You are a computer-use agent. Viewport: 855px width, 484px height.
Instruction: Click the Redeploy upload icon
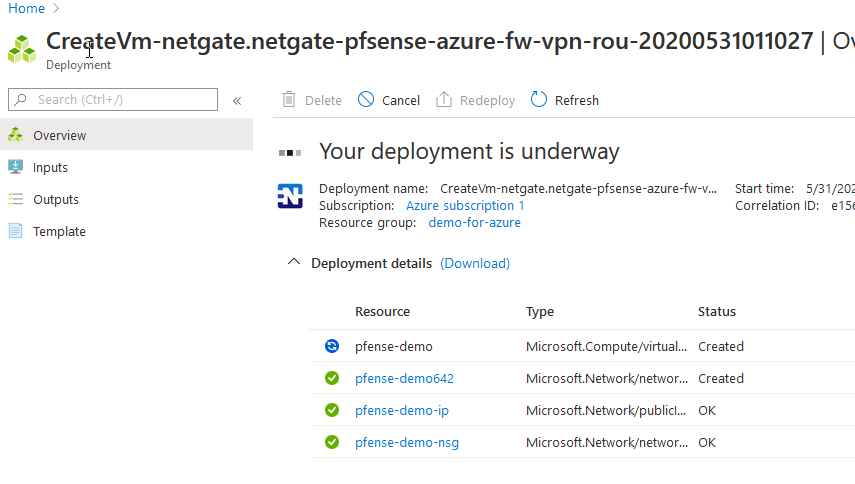444,100
